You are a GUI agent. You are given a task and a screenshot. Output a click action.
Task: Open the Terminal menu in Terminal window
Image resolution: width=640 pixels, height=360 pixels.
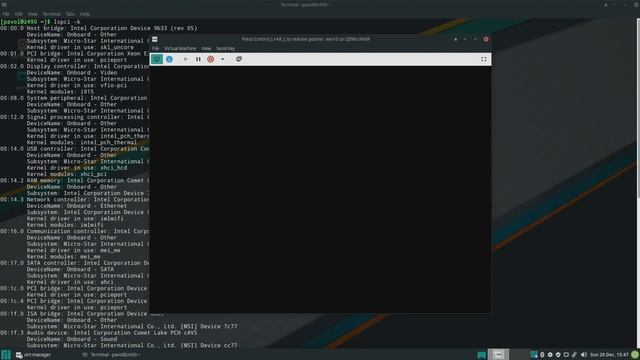click(51, 14)
